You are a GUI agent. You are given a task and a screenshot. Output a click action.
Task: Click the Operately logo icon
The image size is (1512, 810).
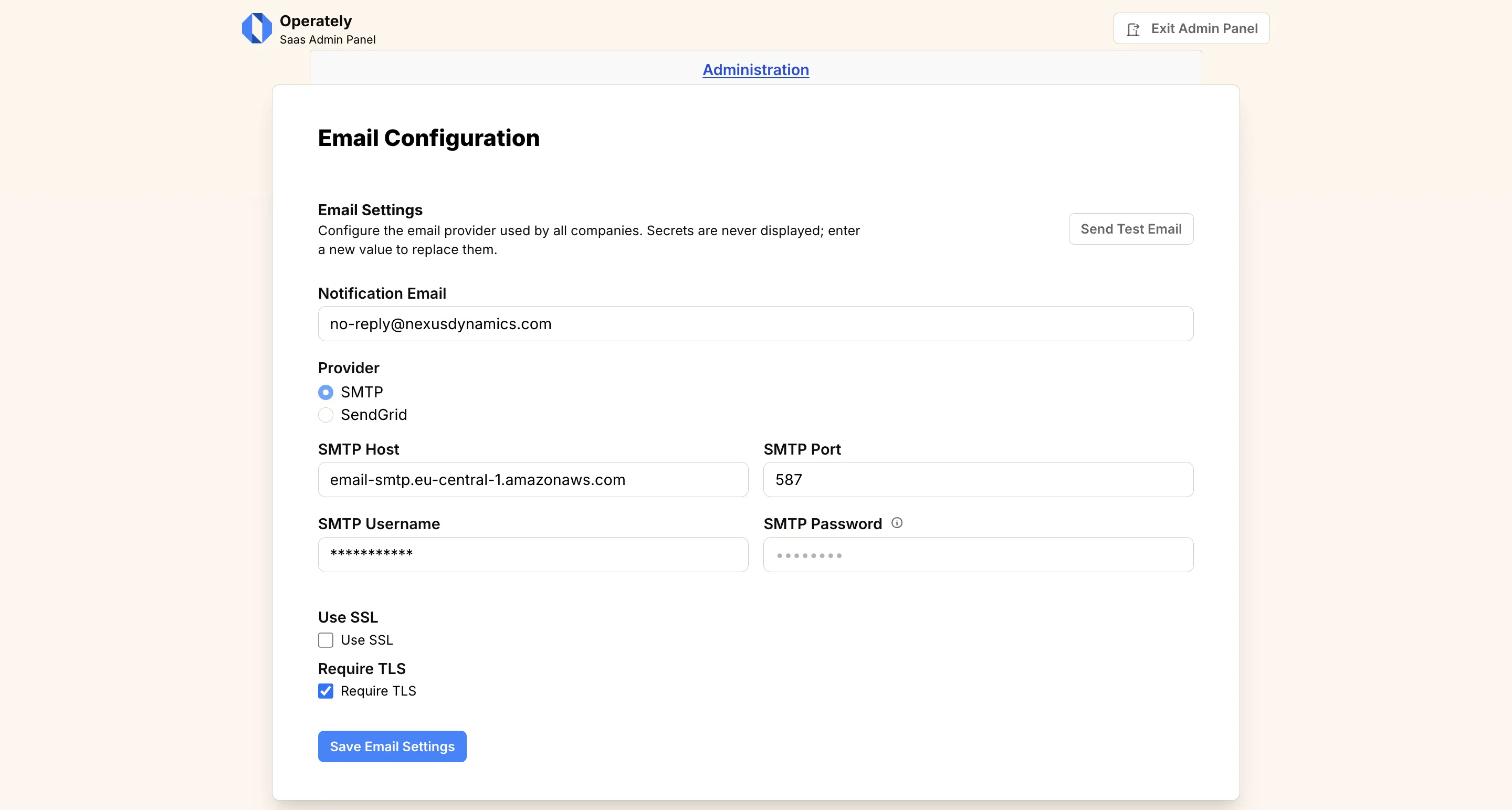pos(257,28)
